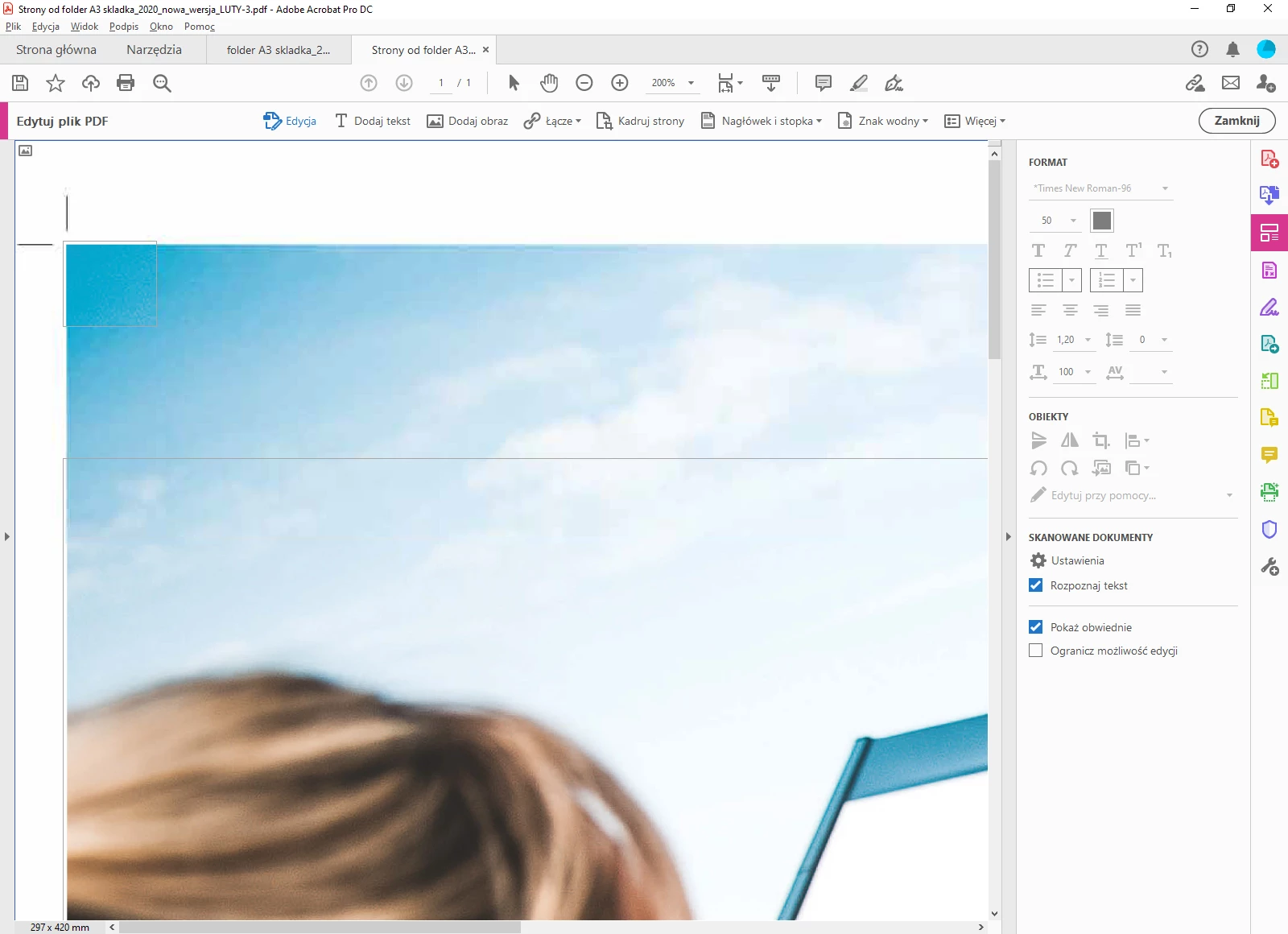The height and width of the screenshot is (934, 1288).
Task: Select Dodaj tekst in the edit toolbar
Action: coord(372,121)
